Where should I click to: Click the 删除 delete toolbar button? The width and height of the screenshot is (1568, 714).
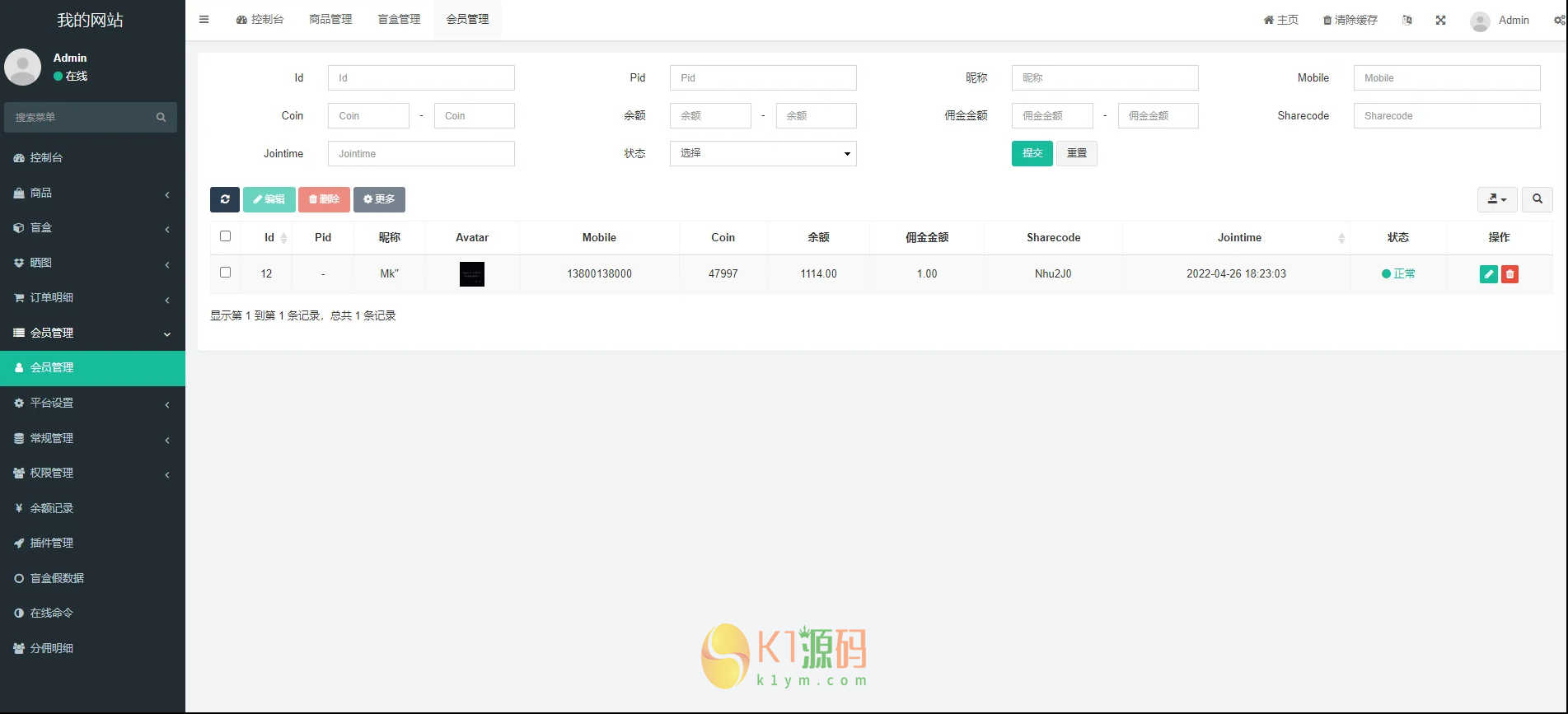pyautogui.click(x=325, y=199)
